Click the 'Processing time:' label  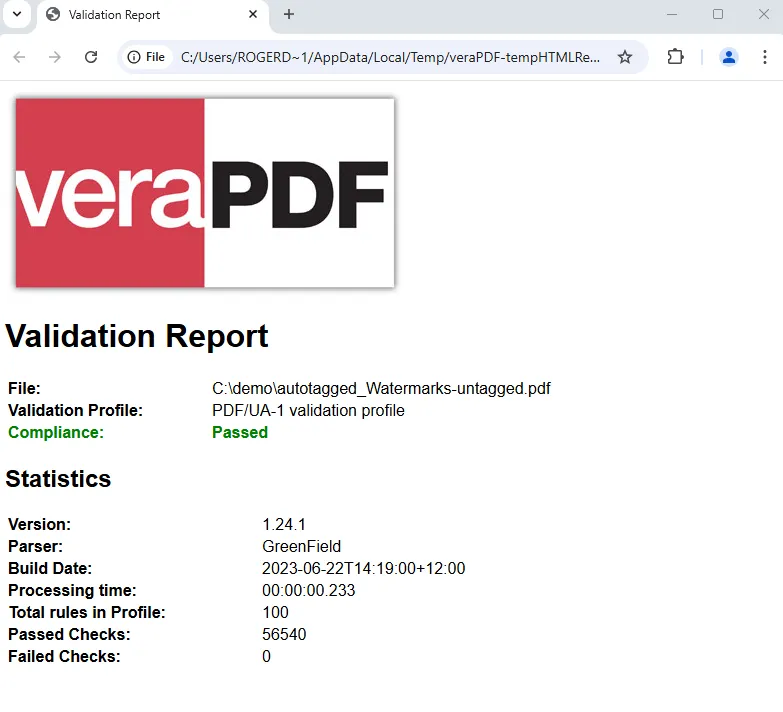click(72, 590)
